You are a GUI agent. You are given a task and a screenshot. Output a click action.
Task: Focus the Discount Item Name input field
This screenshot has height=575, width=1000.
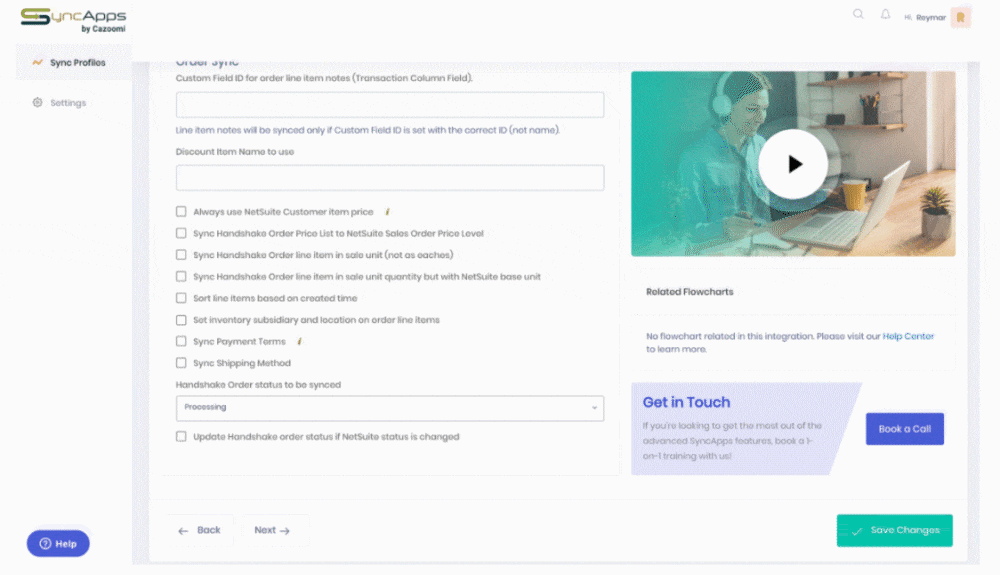tap(390, 178)
